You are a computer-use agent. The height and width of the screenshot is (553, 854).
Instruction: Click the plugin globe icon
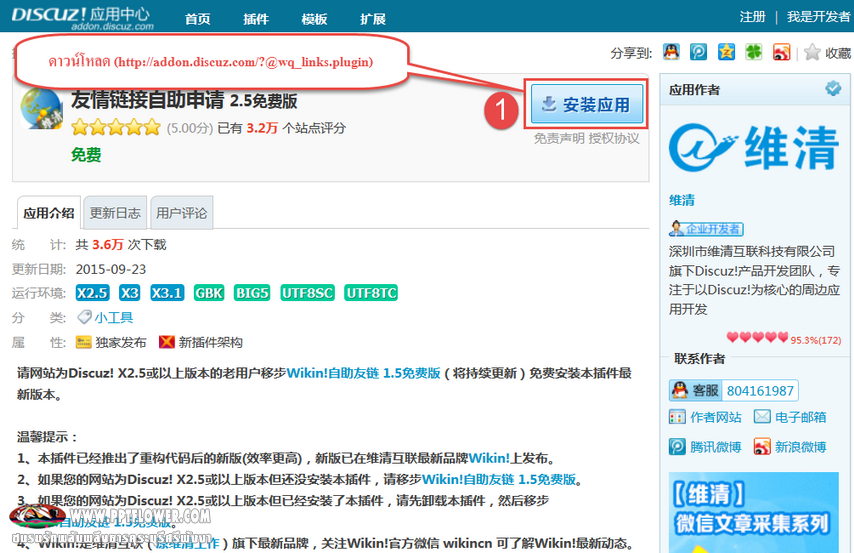click(x=41, y=108)
